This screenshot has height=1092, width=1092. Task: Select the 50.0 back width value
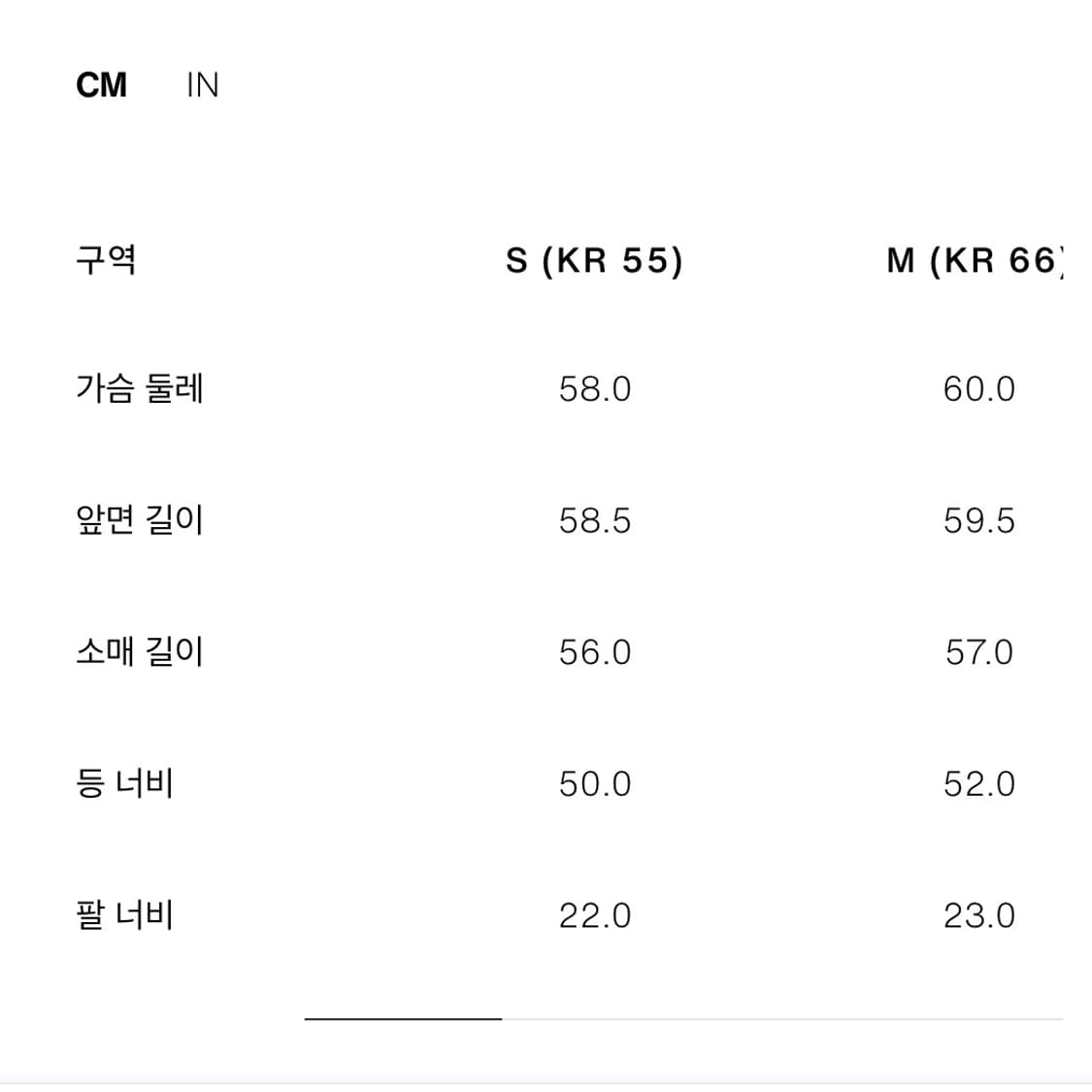[x=596, y=783]
